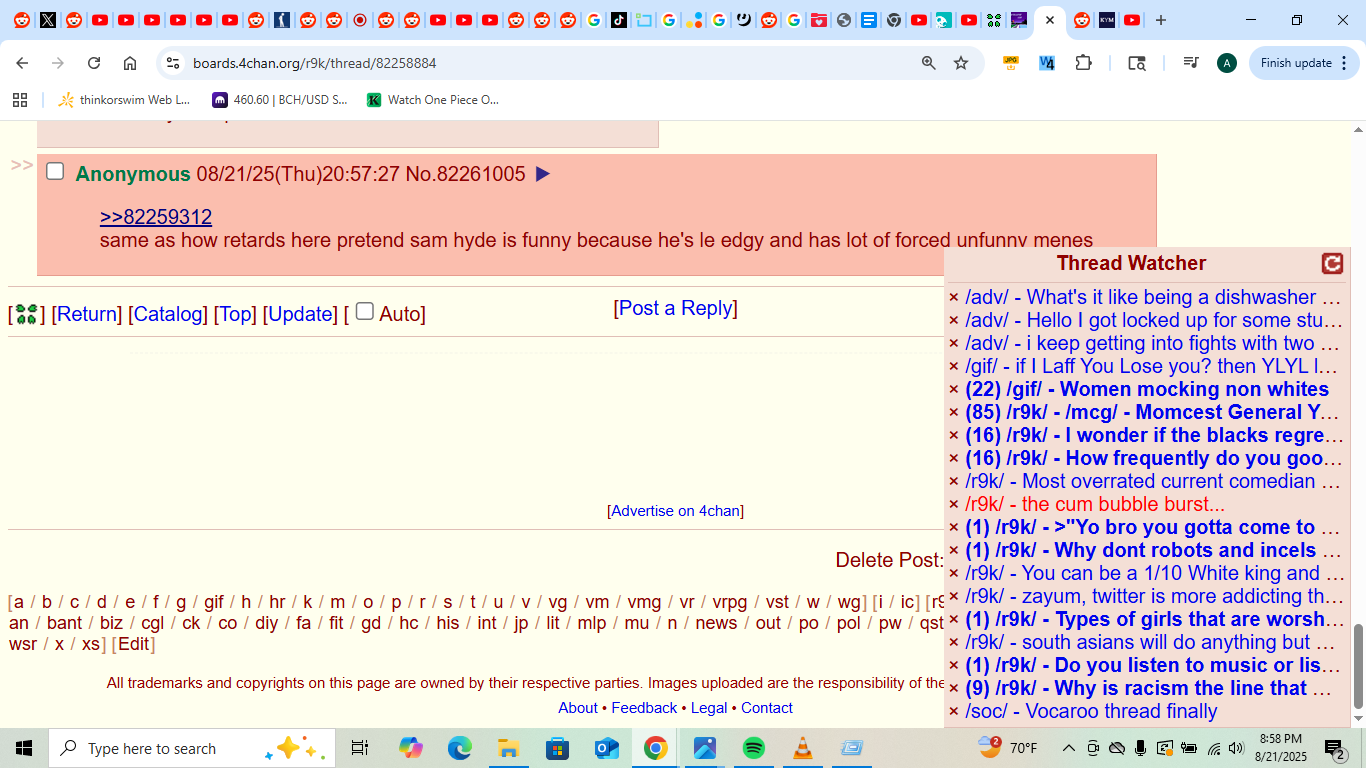Remove the Vocaroo thread from Thread Watcher
This screenshot has height=768, width=1366.
click(x=954, y=712)
